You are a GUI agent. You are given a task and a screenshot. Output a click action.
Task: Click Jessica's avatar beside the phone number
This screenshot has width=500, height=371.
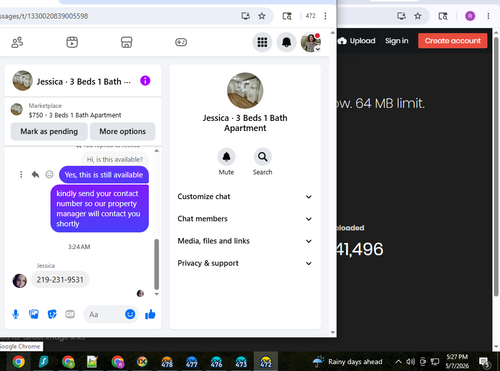pyautogui.click(x=20, y=281)
